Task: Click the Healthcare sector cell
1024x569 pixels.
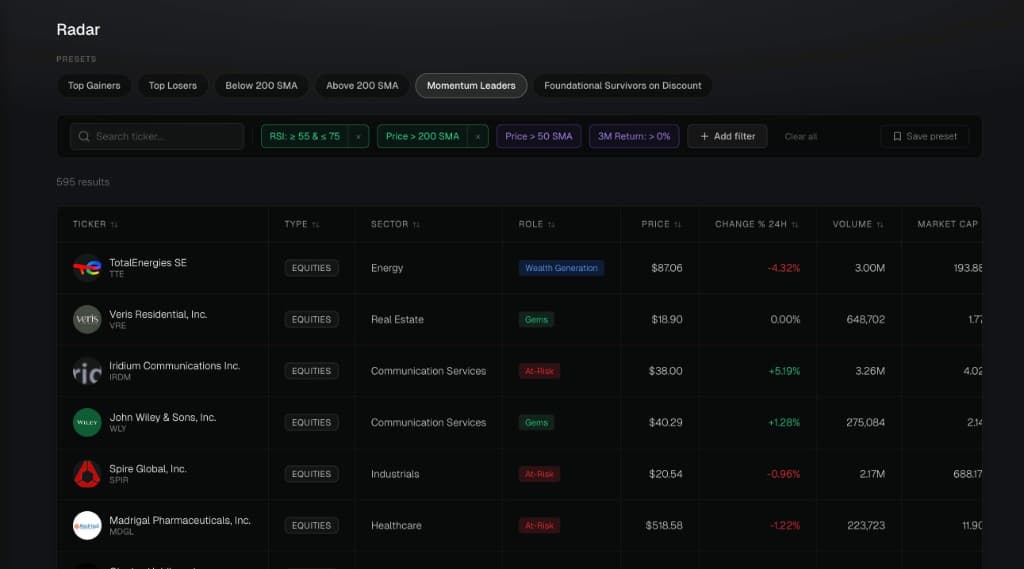Action: (x=396, y=525)
